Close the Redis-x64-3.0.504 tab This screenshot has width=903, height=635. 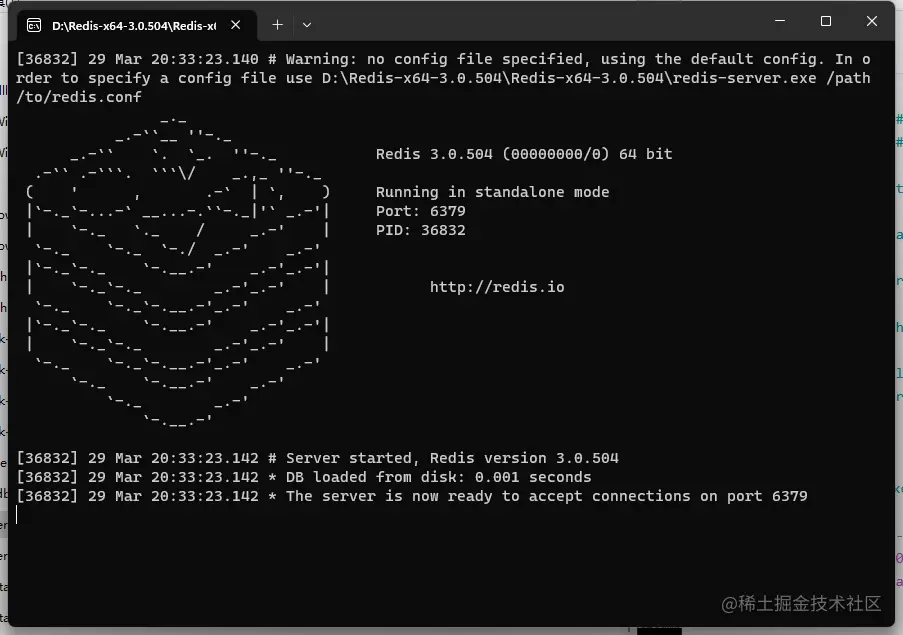click(x=236, y=25)
